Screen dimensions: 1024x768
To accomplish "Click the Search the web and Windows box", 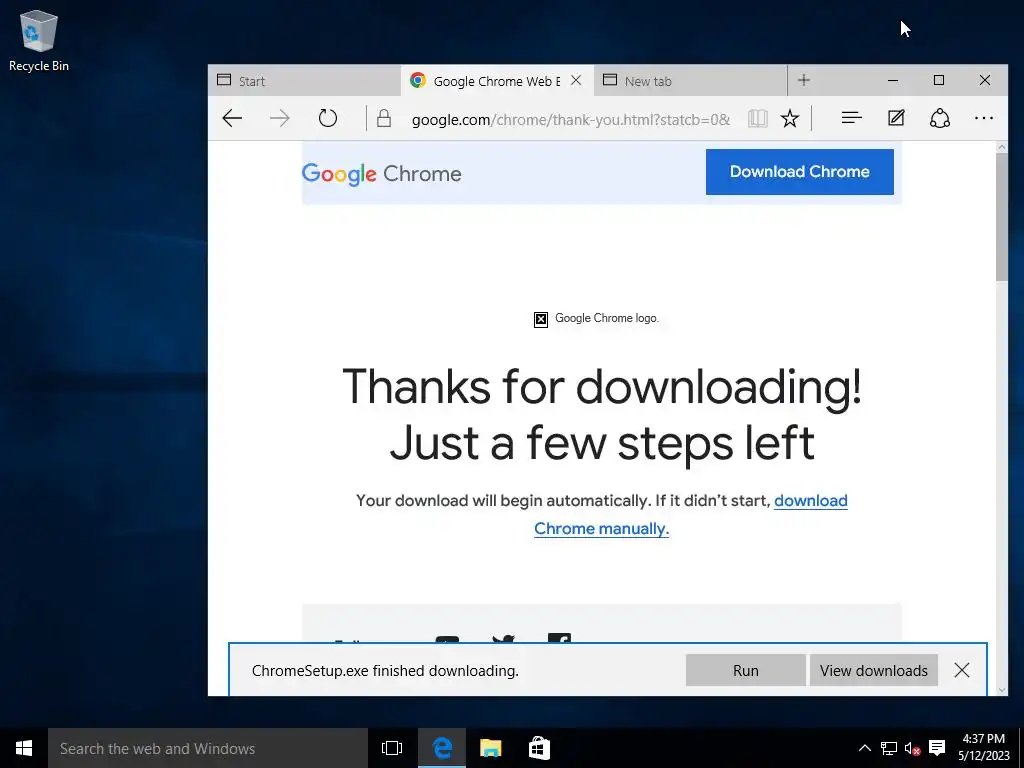I will (208, 748).
